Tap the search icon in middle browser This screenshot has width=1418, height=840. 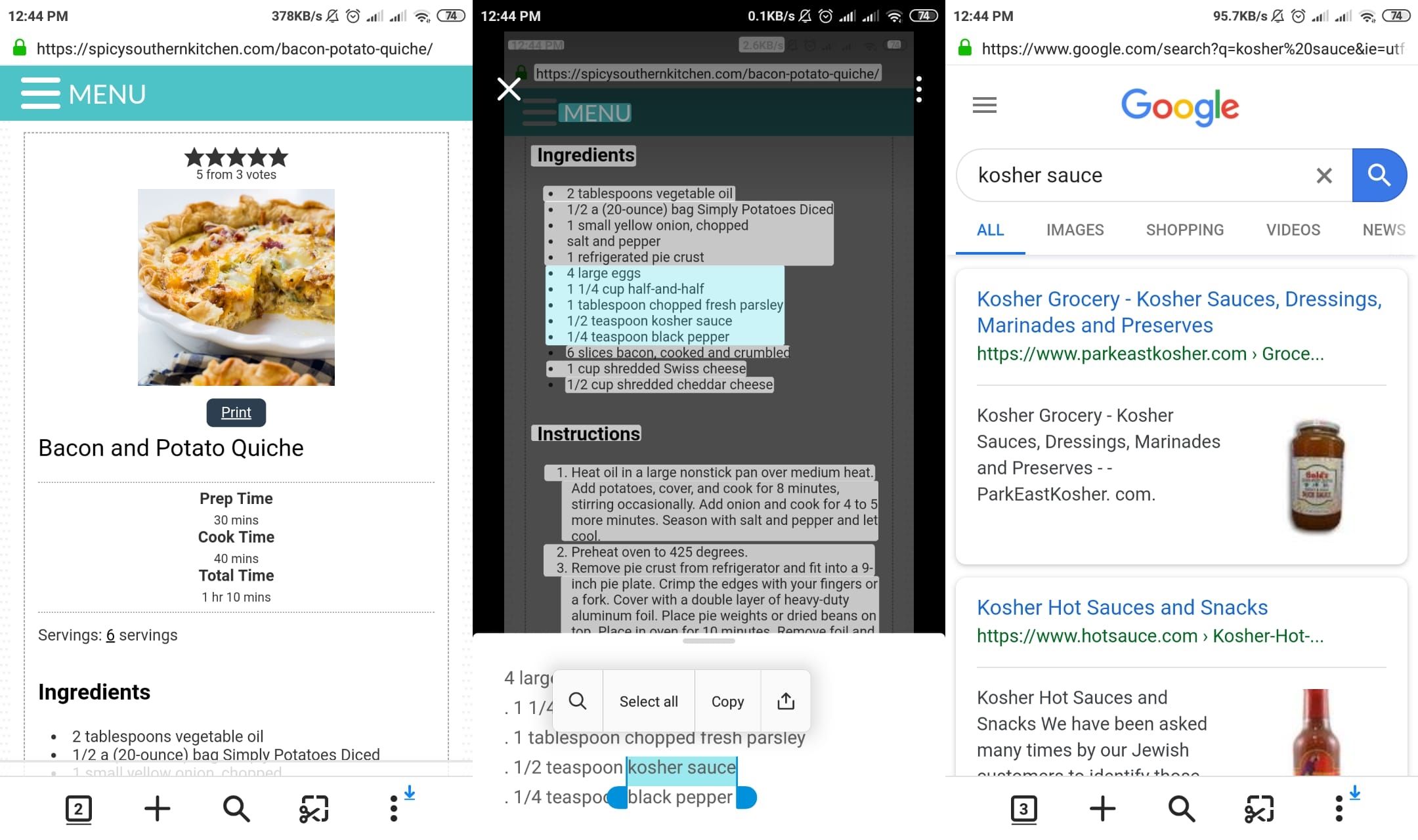[578, 700]
